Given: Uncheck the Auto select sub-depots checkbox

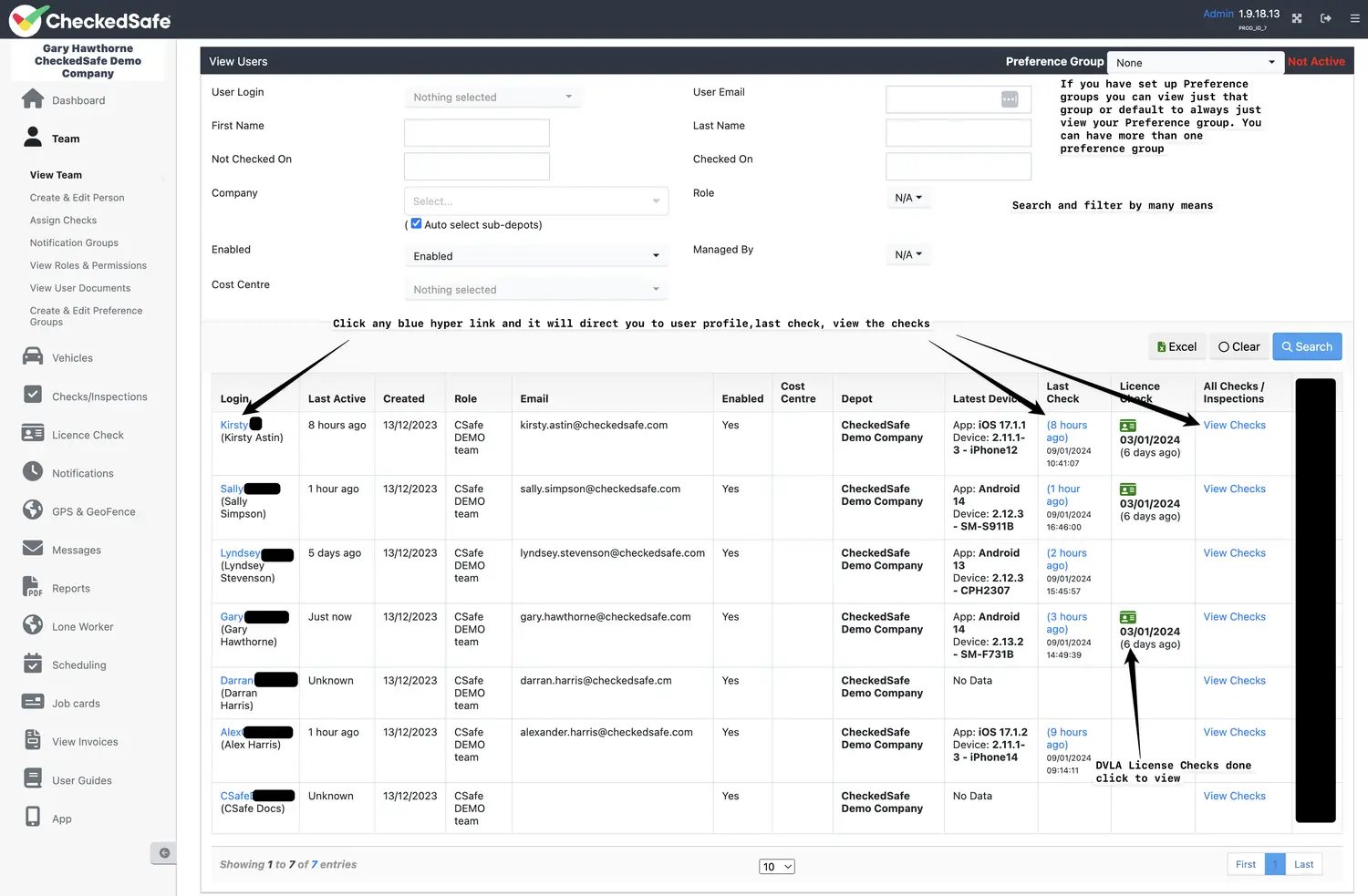Looking at the screenshot, I should pyautogui.click(x=416, y=223).
